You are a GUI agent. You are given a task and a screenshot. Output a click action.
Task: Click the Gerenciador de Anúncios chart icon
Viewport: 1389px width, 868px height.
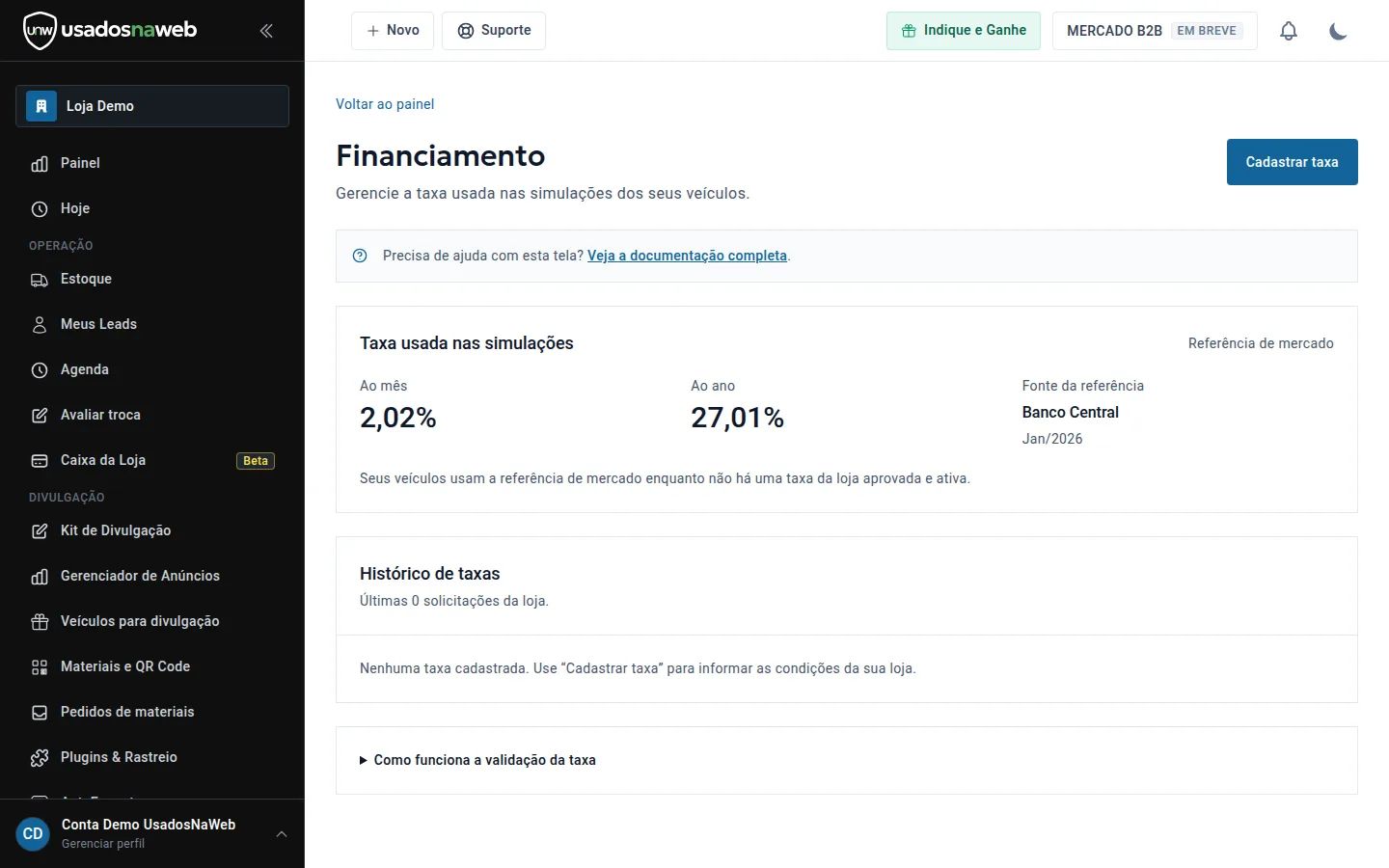pos(40,577)
